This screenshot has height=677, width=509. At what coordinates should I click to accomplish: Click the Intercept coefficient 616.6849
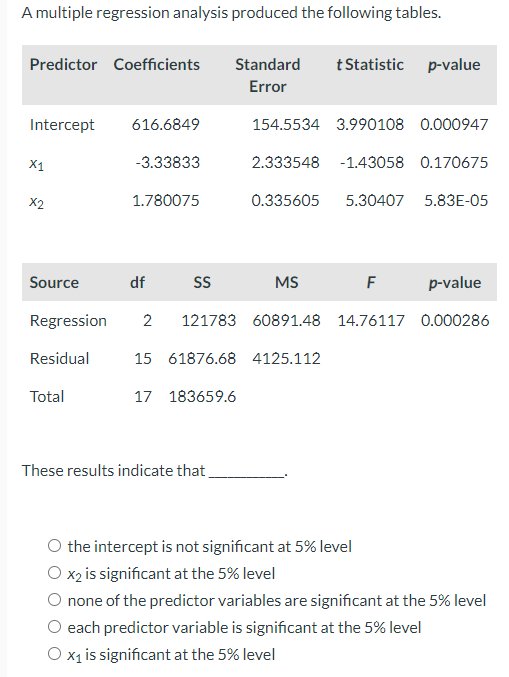pyautogui.click(x=165, y=124)
